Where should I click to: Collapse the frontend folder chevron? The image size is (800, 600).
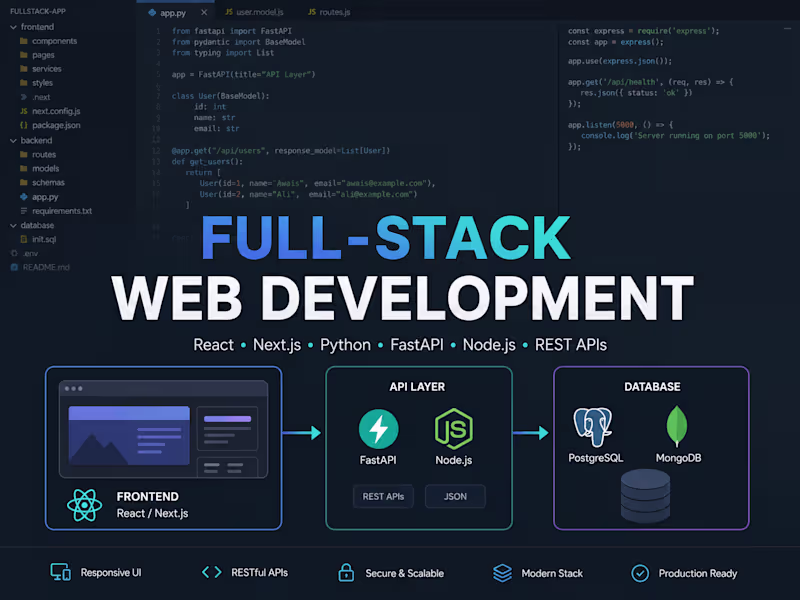tap(13, 27)
